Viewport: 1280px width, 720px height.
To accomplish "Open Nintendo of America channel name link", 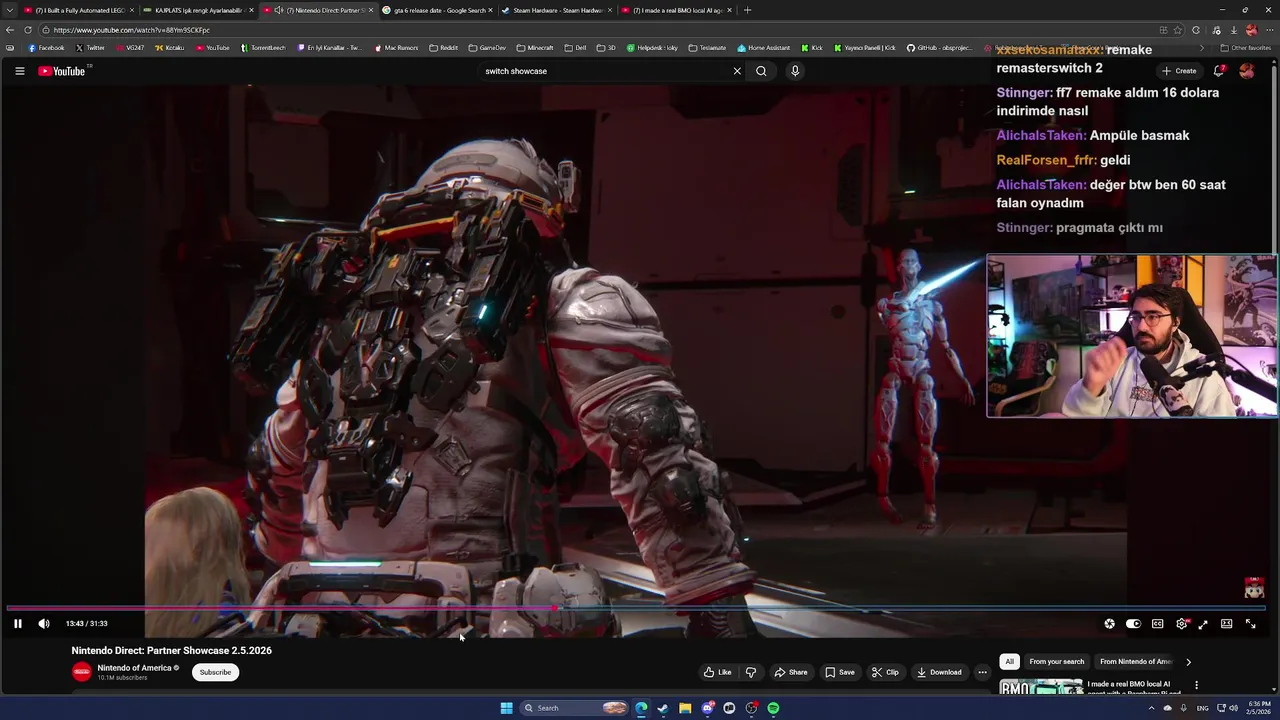I will point(134,668).
